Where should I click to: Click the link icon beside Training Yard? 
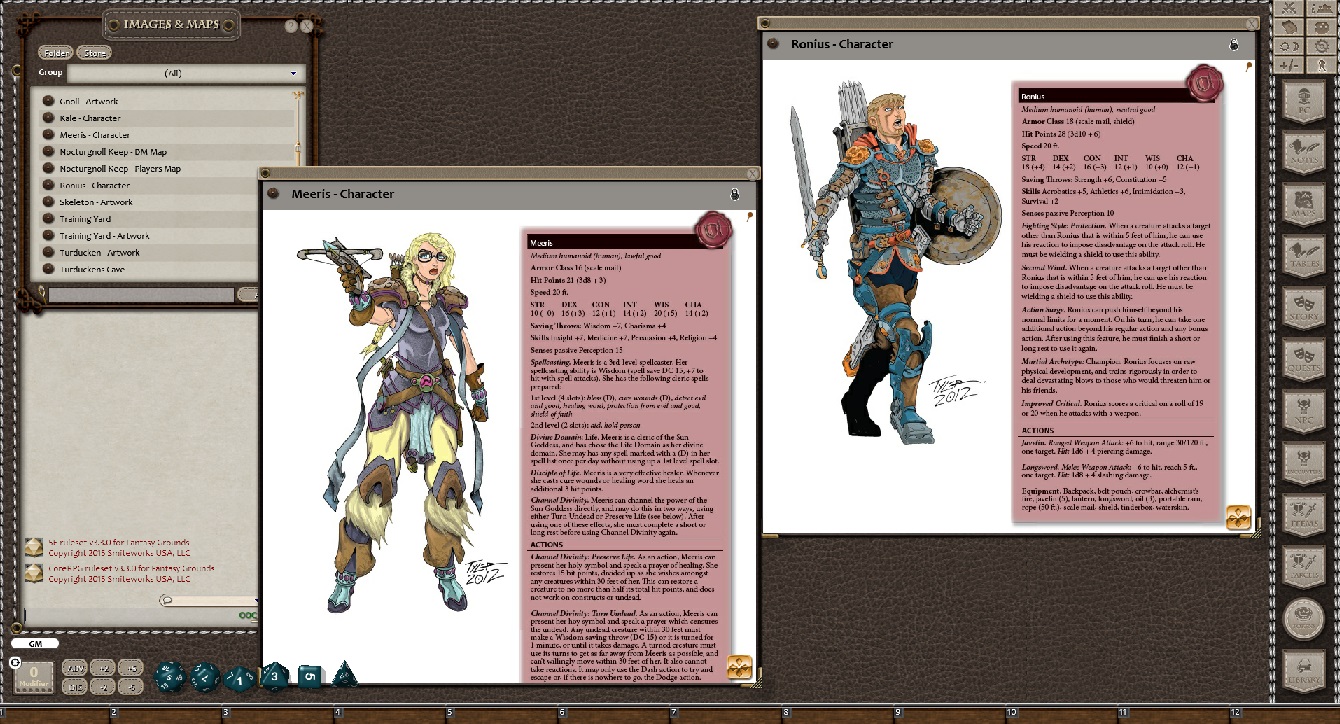47,219
